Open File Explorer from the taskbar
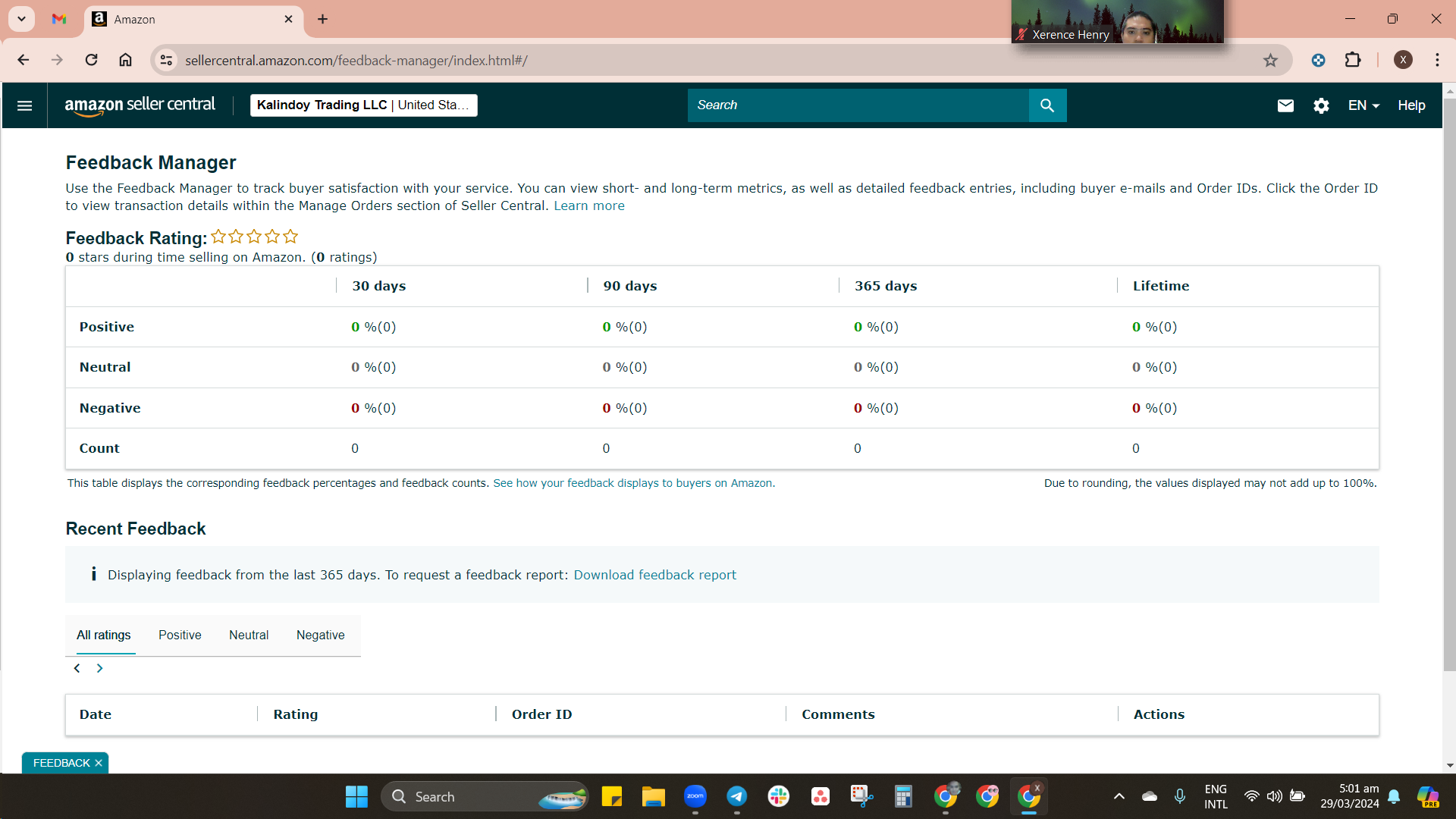Viewport: 1456px width, 819px height. coord(654,796)
